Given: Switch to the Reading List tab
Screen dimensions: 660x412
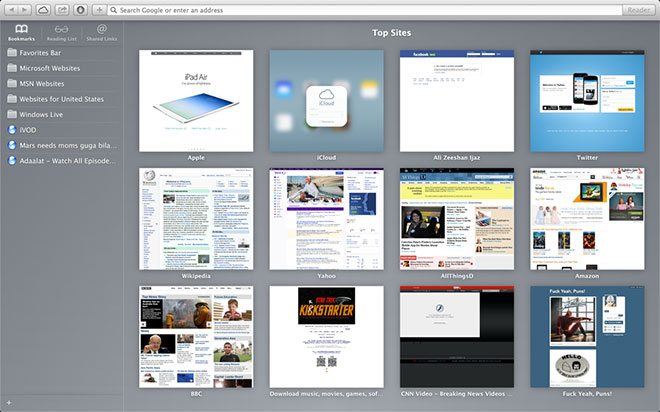Looking at the screenshot, I should (x=61, y=32).
